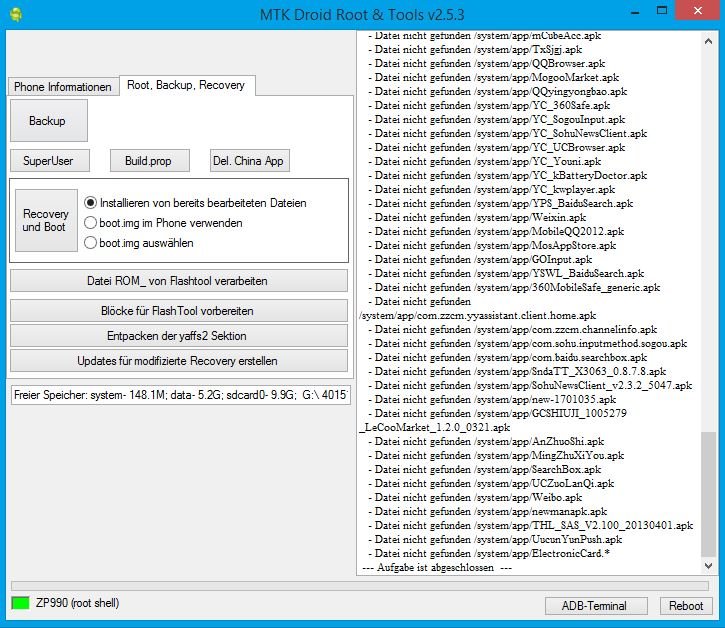This screenshot has width=725, height=628.
Task: Click Recovery und Boot button
Action: pos(46,220)
